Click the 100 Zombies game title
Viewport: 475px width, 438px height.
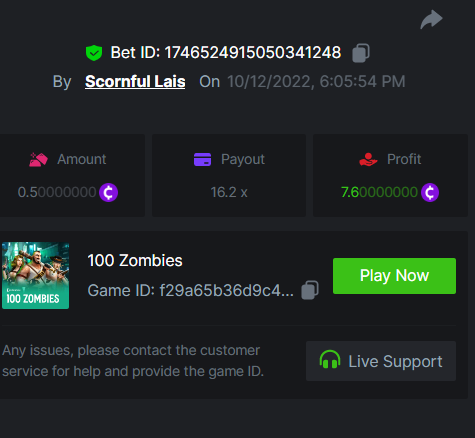[x=135, y=260]
